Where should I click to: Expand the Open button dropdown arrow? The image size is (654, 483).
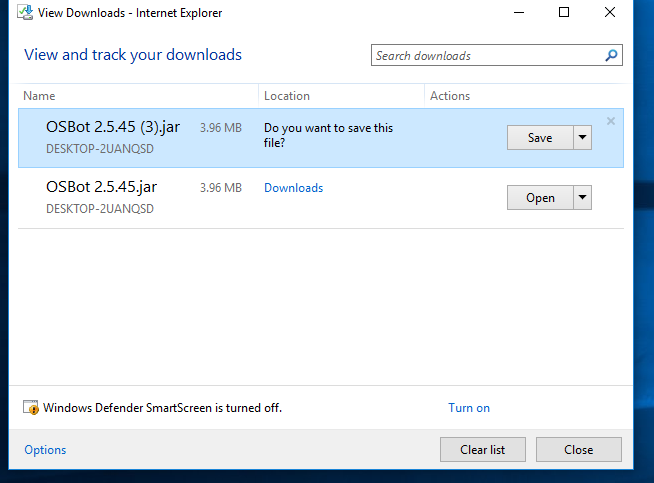pos(583,198)
